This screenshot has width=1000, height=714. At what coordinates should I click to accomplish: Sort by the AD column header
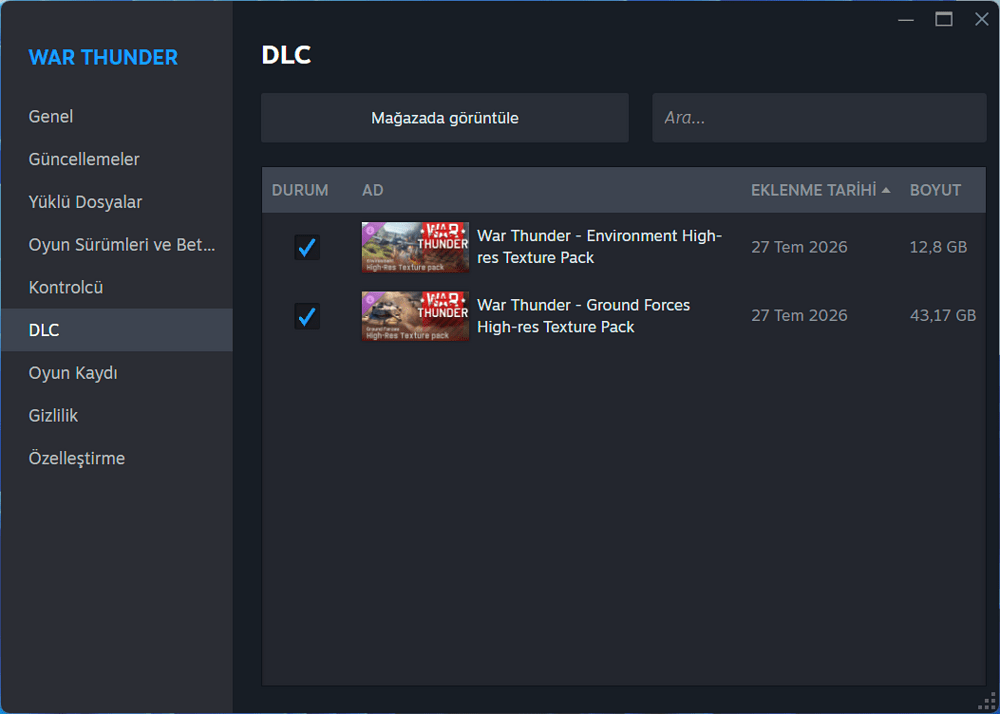click(372, 190)
